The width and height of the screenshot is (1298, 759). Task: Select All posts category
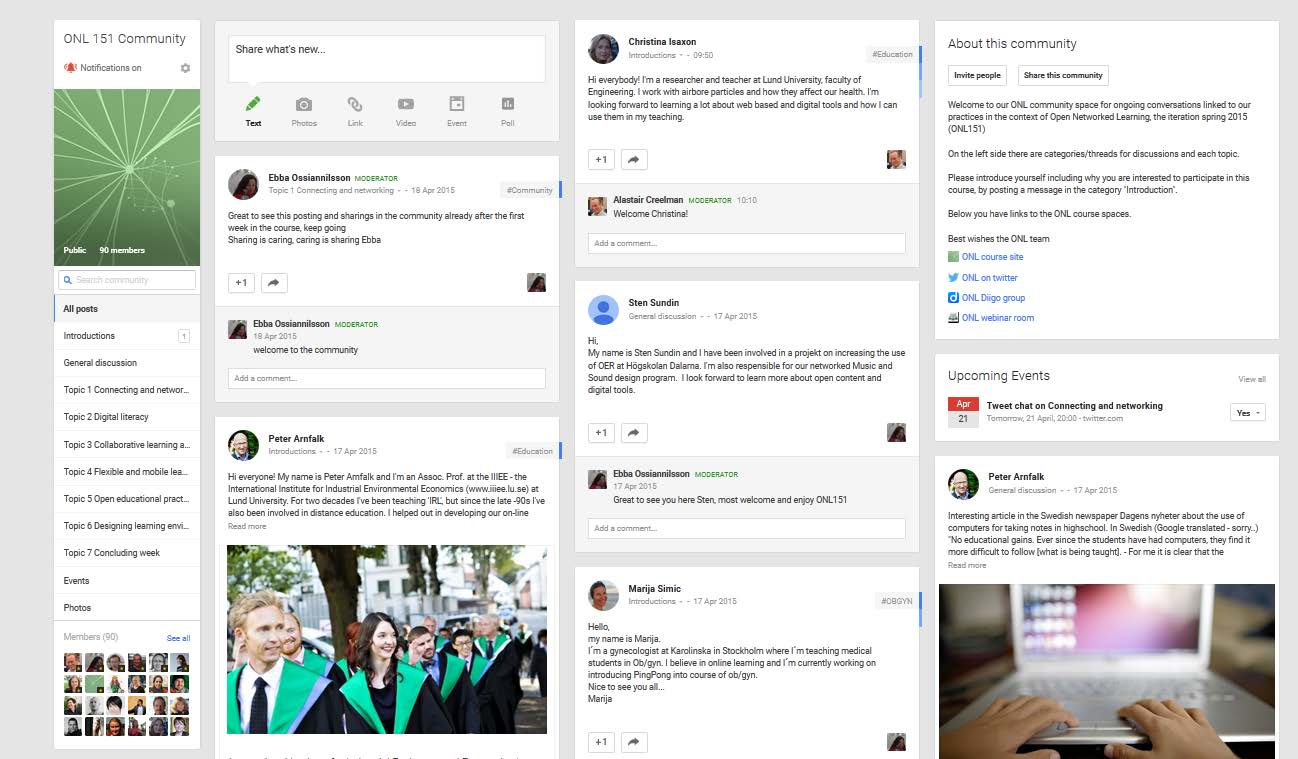pyautogui.click(x=126, y=309)
